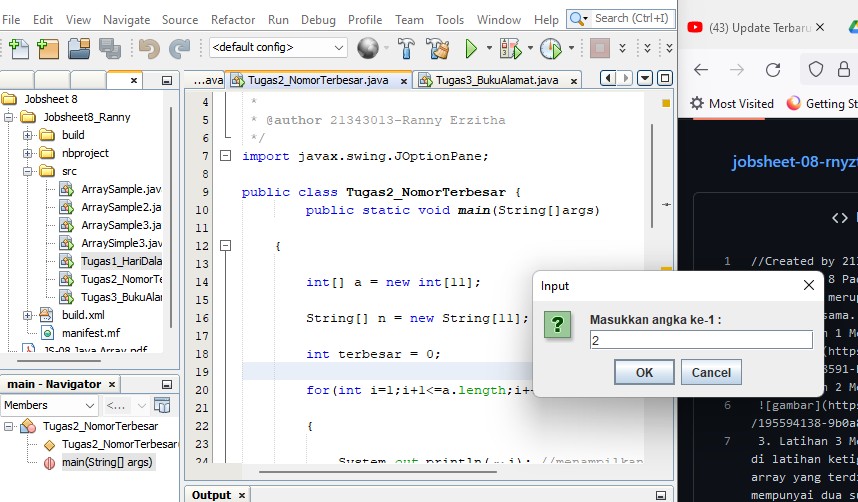Expand the build.xml node

click(x=27, y=315)
